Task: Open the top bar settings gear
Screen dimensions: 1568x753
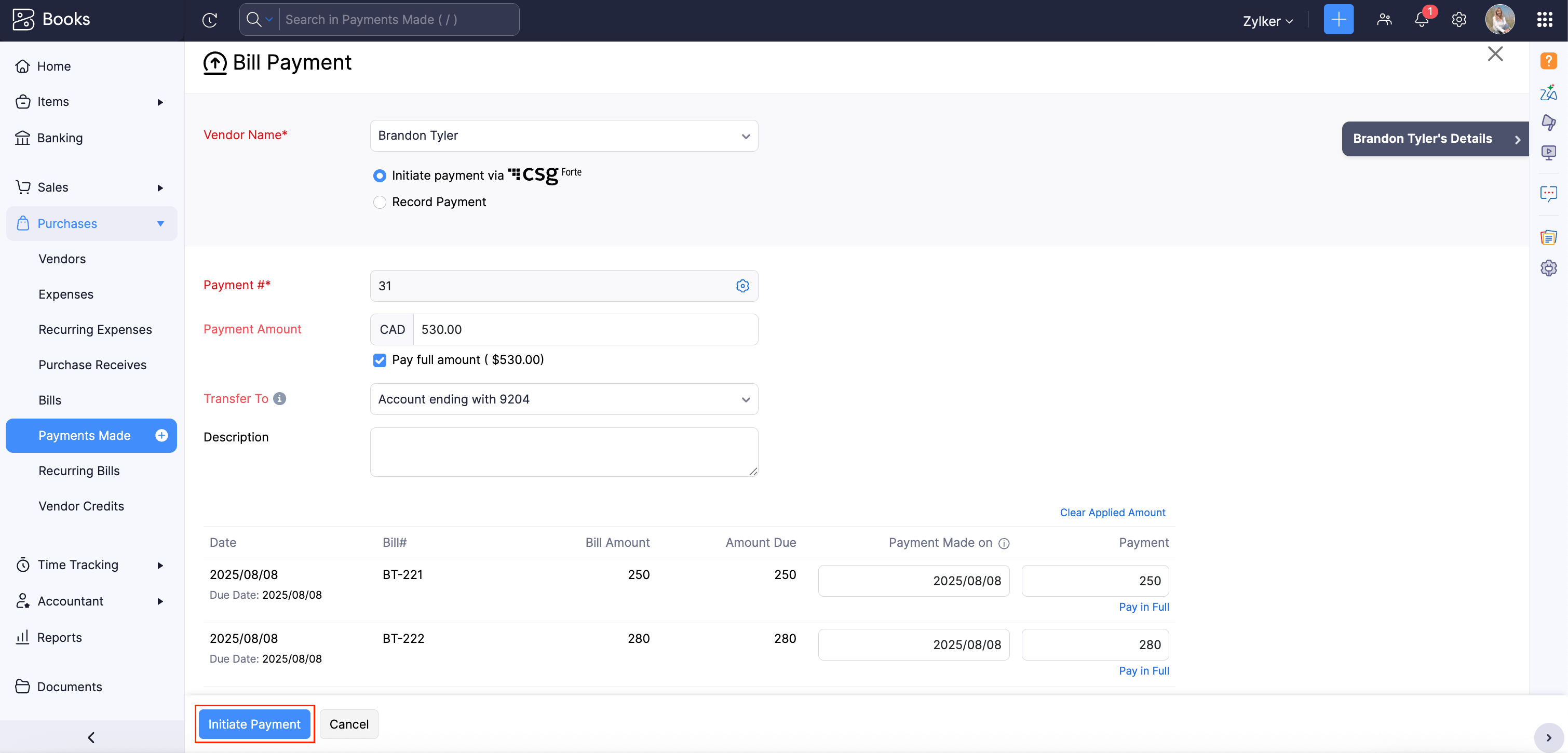Action: [1459, 20]
